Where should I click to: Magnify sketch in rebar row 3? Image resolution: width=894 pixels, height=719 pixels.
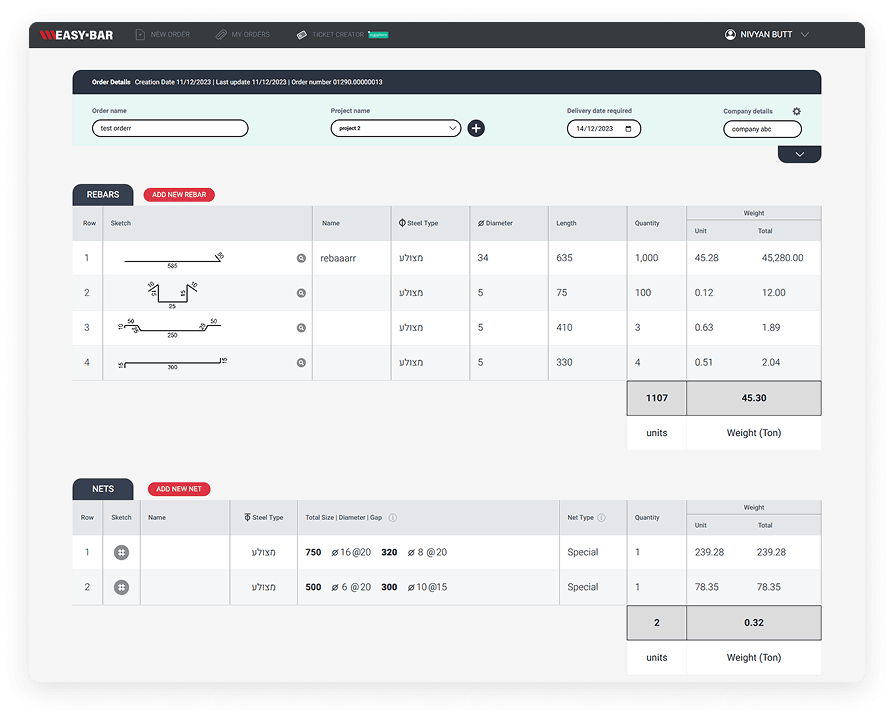coord(301,328)
